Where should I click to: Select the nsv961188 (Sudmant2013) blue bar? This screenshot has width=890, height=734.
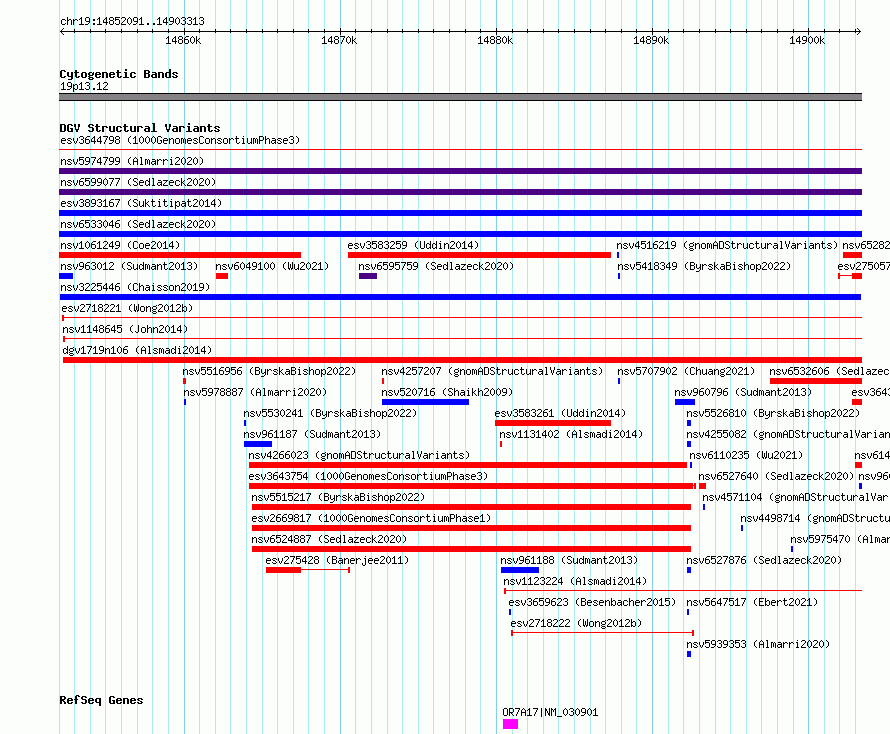(520, 570)
